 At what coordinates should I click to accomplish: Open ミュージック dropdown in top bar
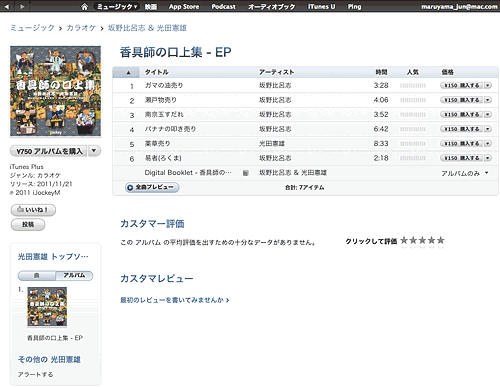[117, 7]
